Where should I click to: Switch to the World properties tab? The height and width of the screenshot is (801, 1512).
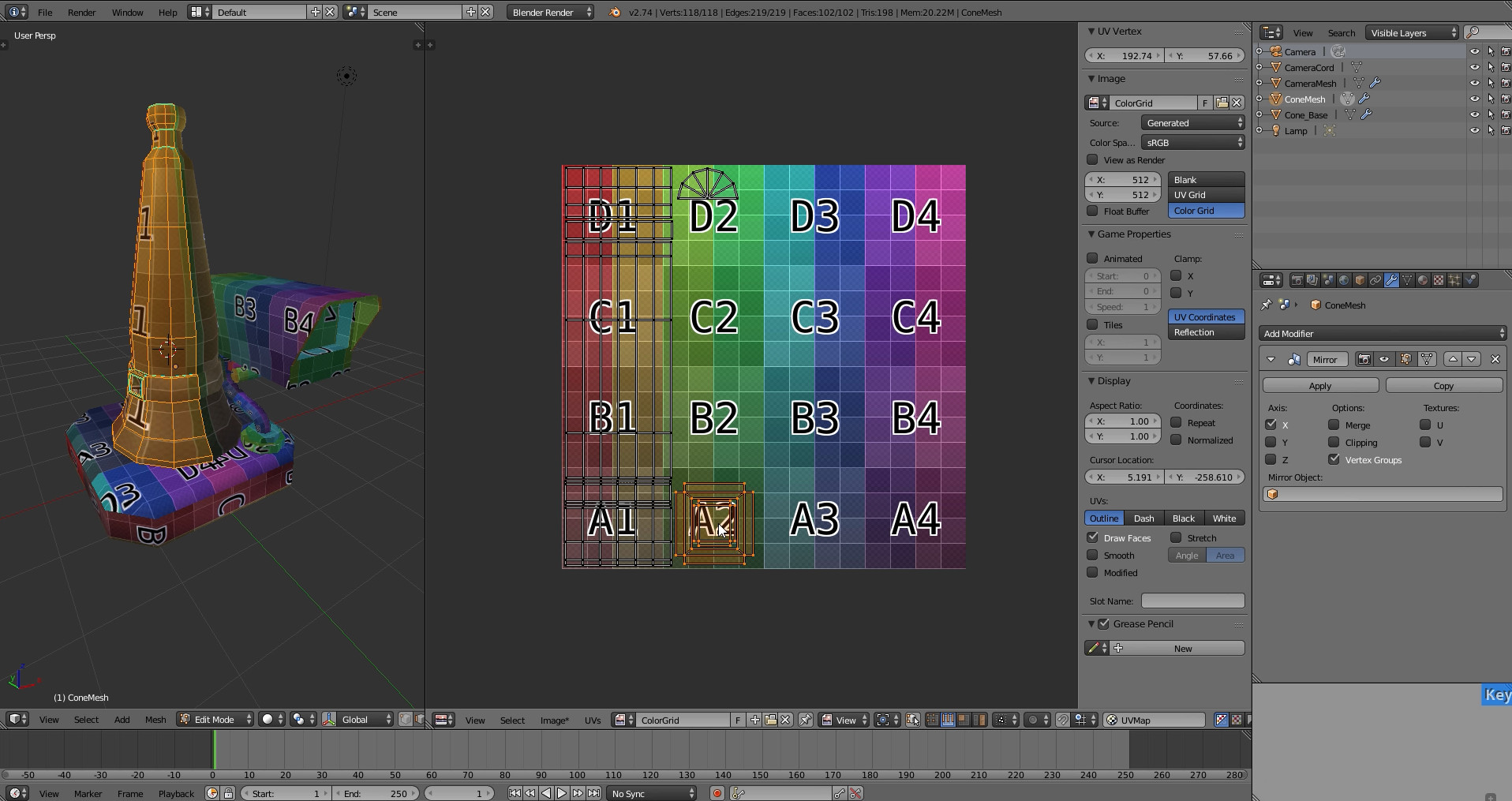pyautogui.click(x=1344, y=280)
